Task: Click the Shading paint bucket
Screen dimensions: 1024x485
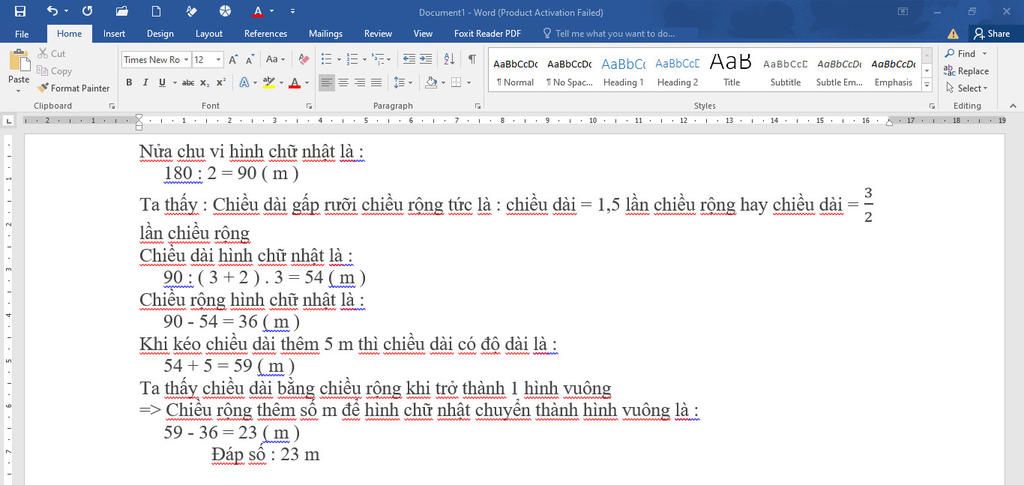Action: click(x=430, y=82)
